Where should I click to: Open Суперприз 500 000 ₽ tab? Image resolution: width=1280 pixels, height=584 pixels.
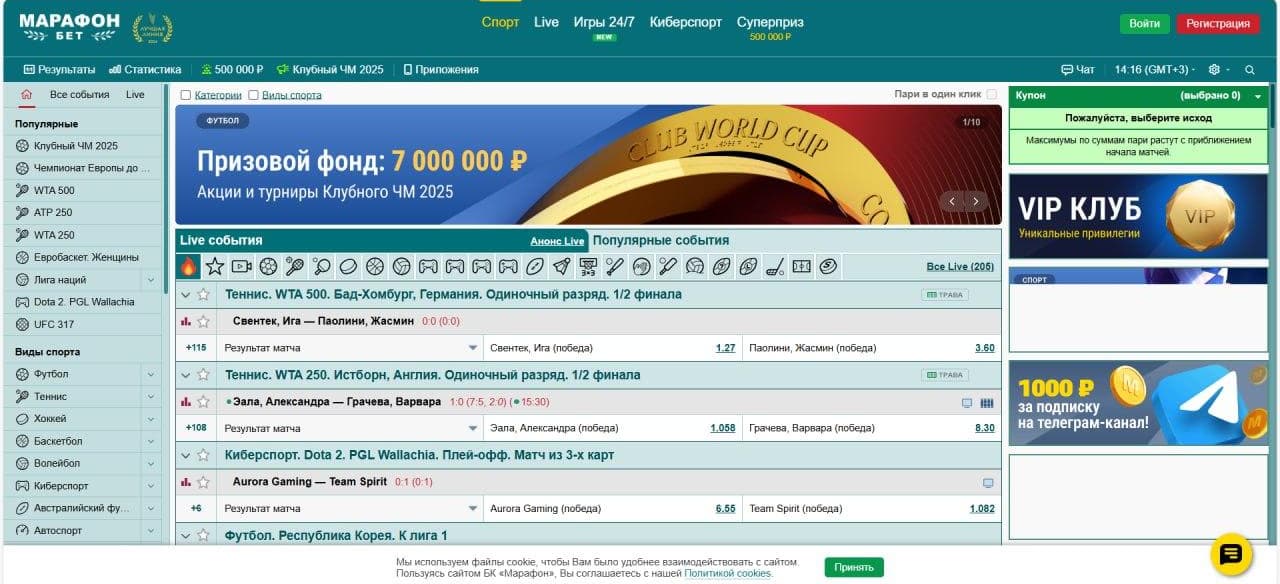tap(770, 28)
